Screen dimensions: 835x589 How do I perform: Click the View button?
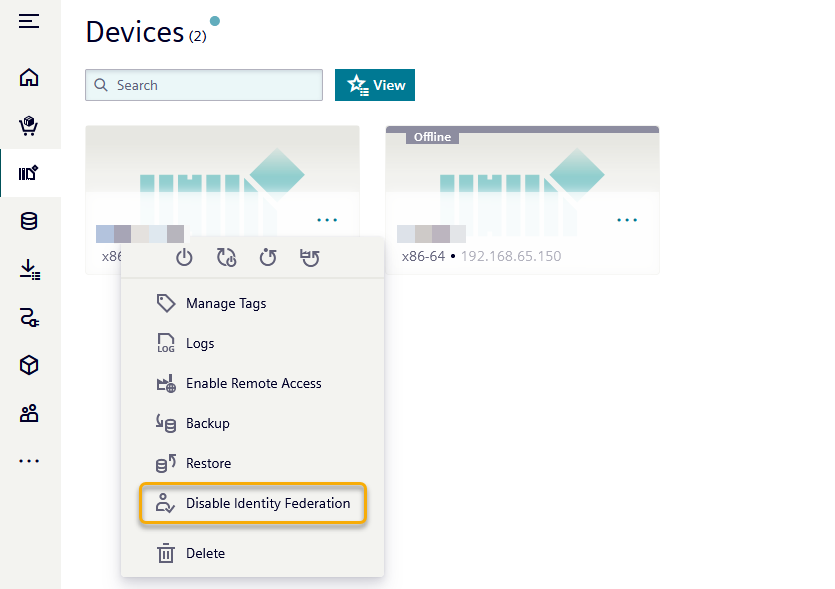(x=375, y=85)
